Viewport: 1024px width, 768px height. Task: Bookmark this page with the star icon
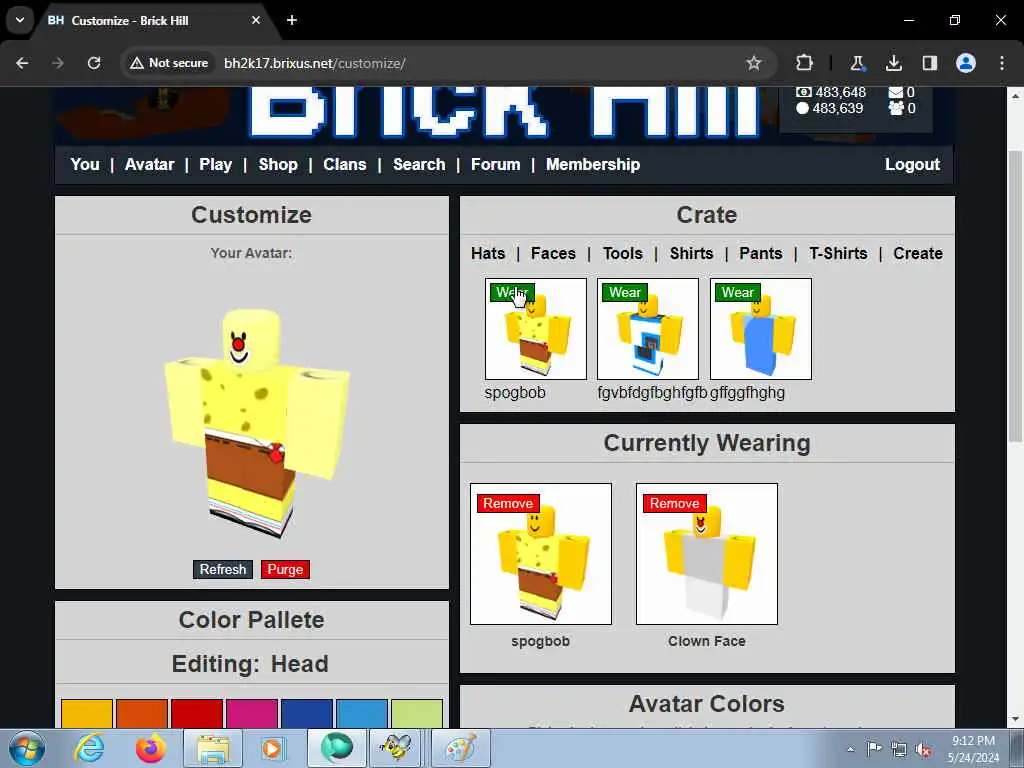[754, 63]
